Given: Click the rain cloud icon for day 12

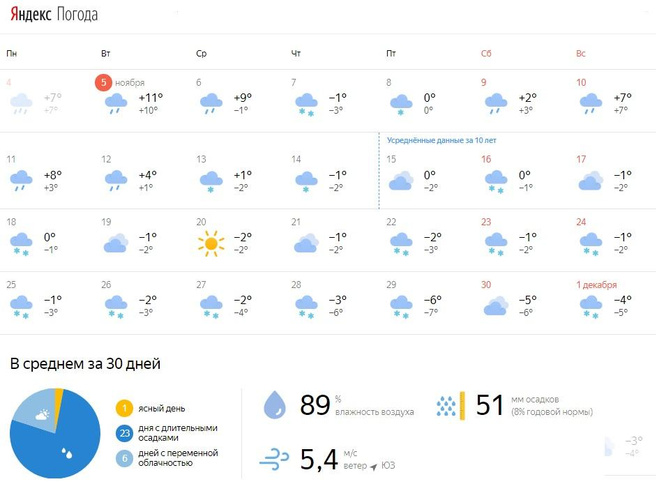Looking at the screenshot, I should pos(116,181).
